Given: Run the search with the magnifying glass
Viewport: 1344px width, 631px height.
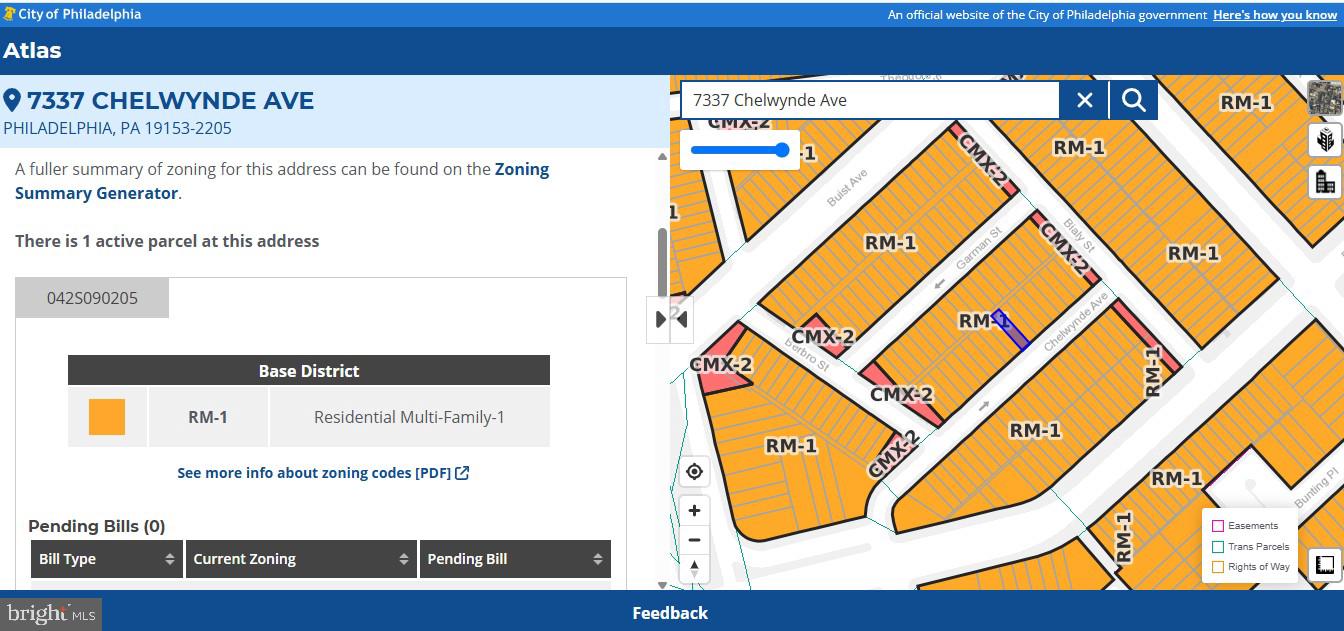Looking at the screenshot, I should [1133, 100].
